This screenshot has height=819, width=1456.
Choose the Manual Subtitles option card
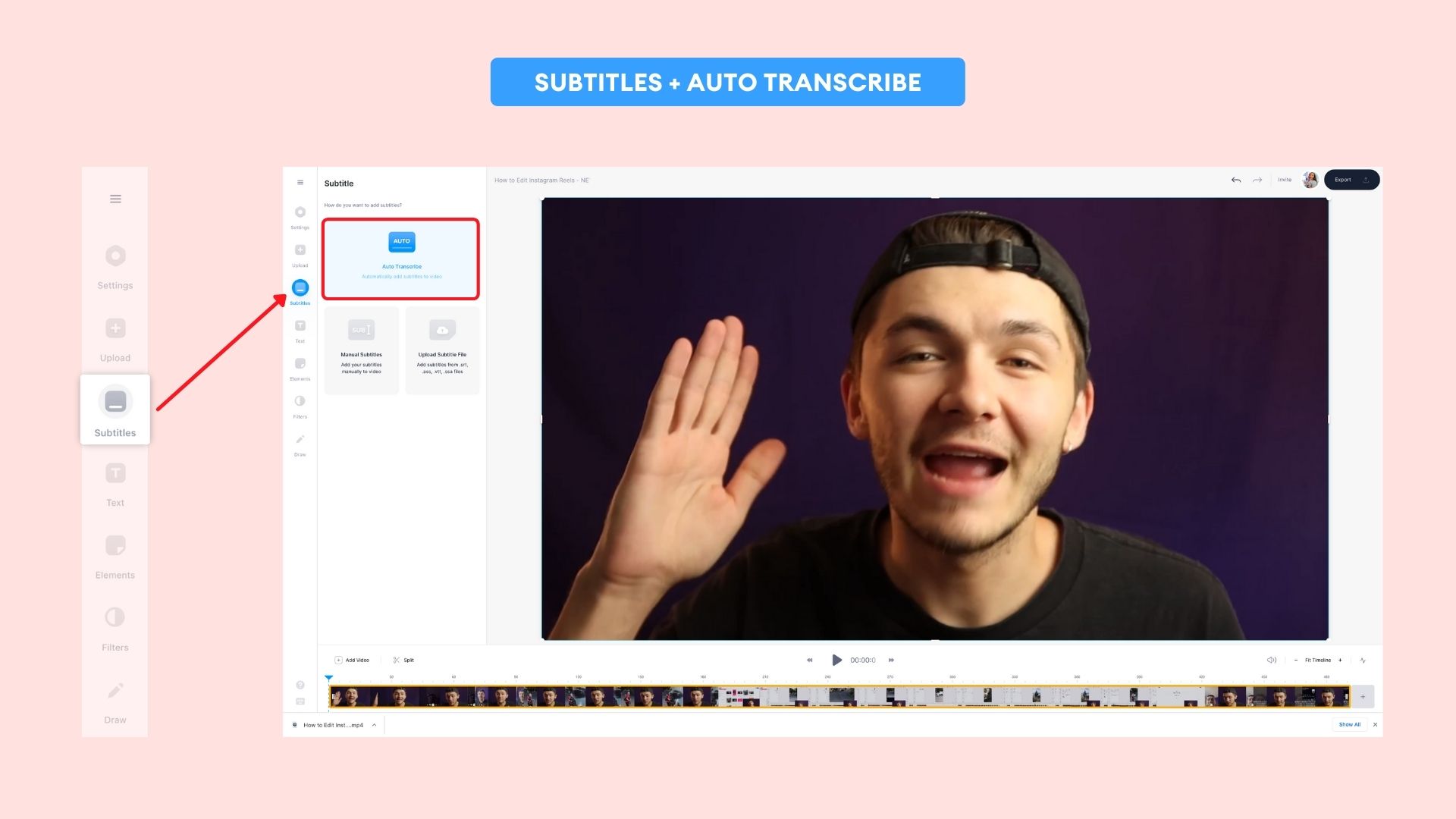click(x=362, y=350)
